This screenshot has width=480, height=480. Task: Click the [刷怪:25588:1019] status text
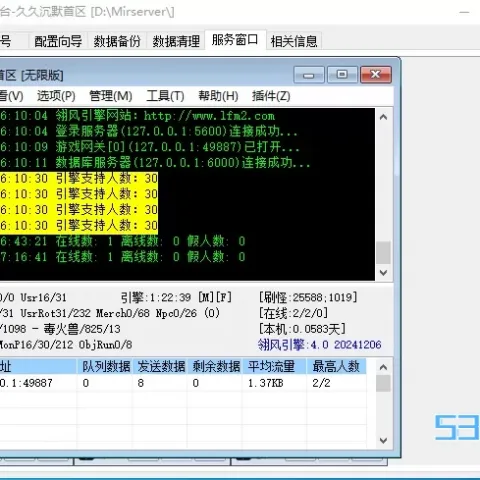308,297
